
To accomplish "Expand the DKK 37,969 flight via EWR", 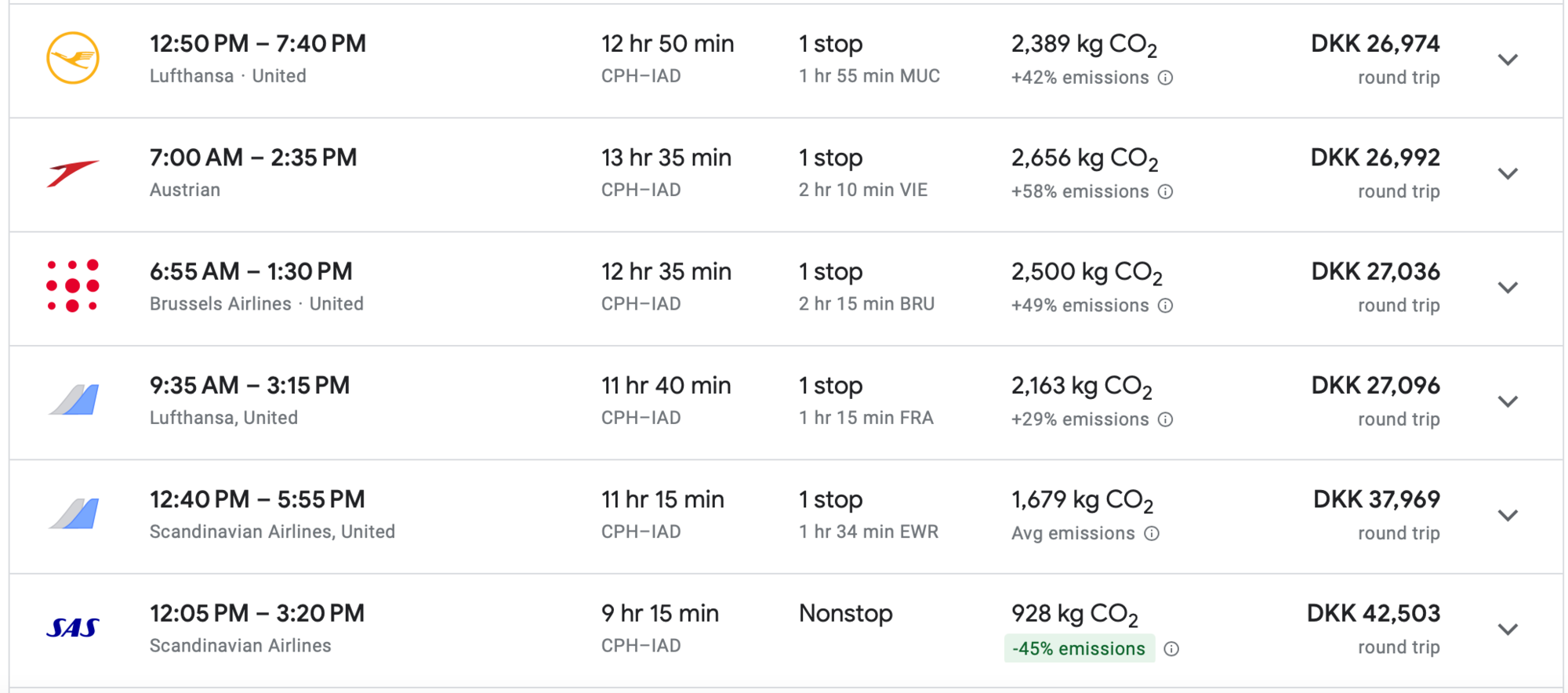I will [1508, 515].
